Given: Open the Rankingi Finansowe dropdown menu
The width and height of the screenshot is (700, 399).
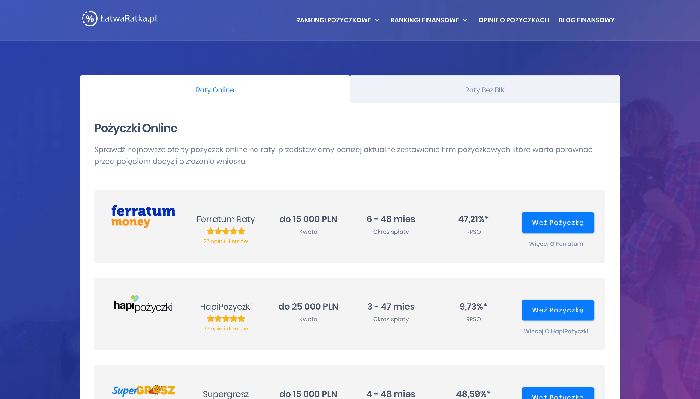Looking at the screenshot, I should click(429, 20).
